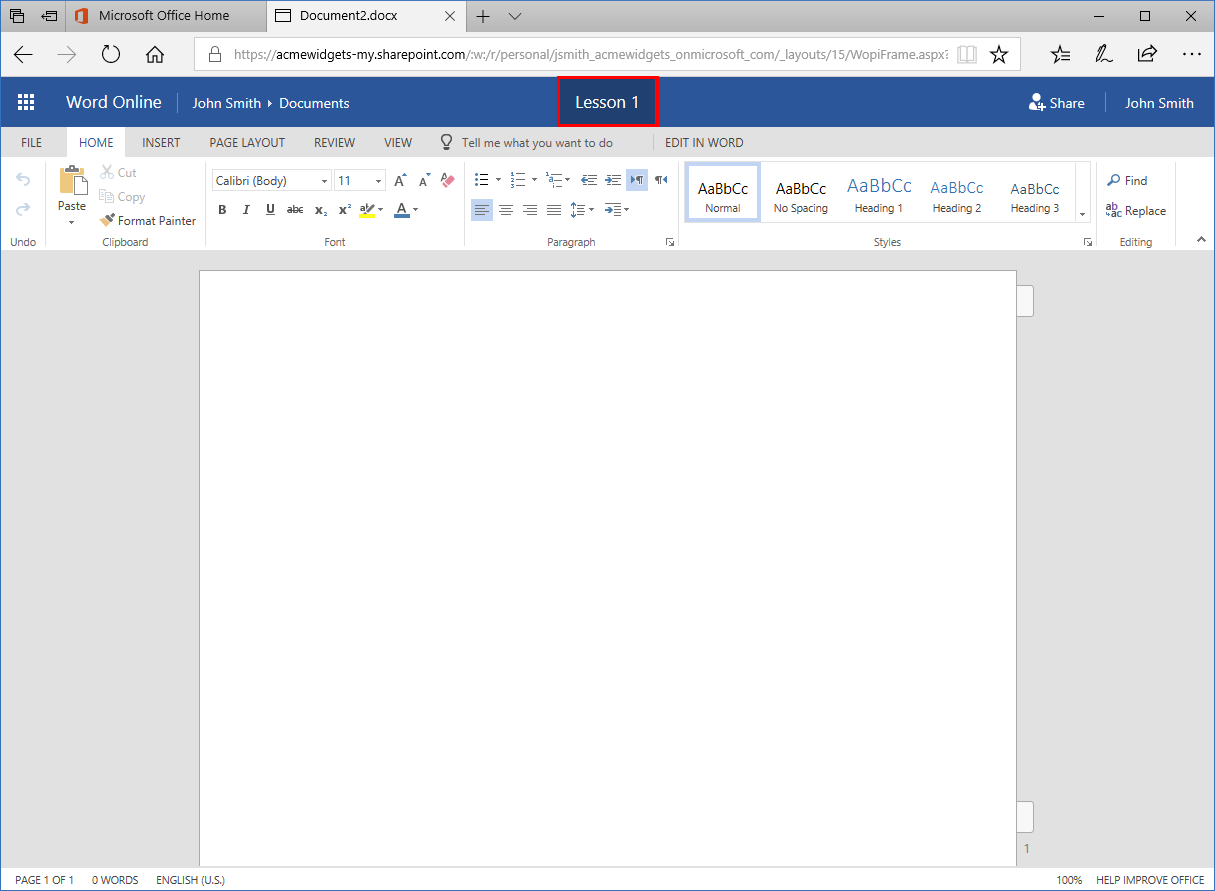This screenshot has width=1215, height=891.
Task: Click the Grow Font icon
Action: click(400, 180)
